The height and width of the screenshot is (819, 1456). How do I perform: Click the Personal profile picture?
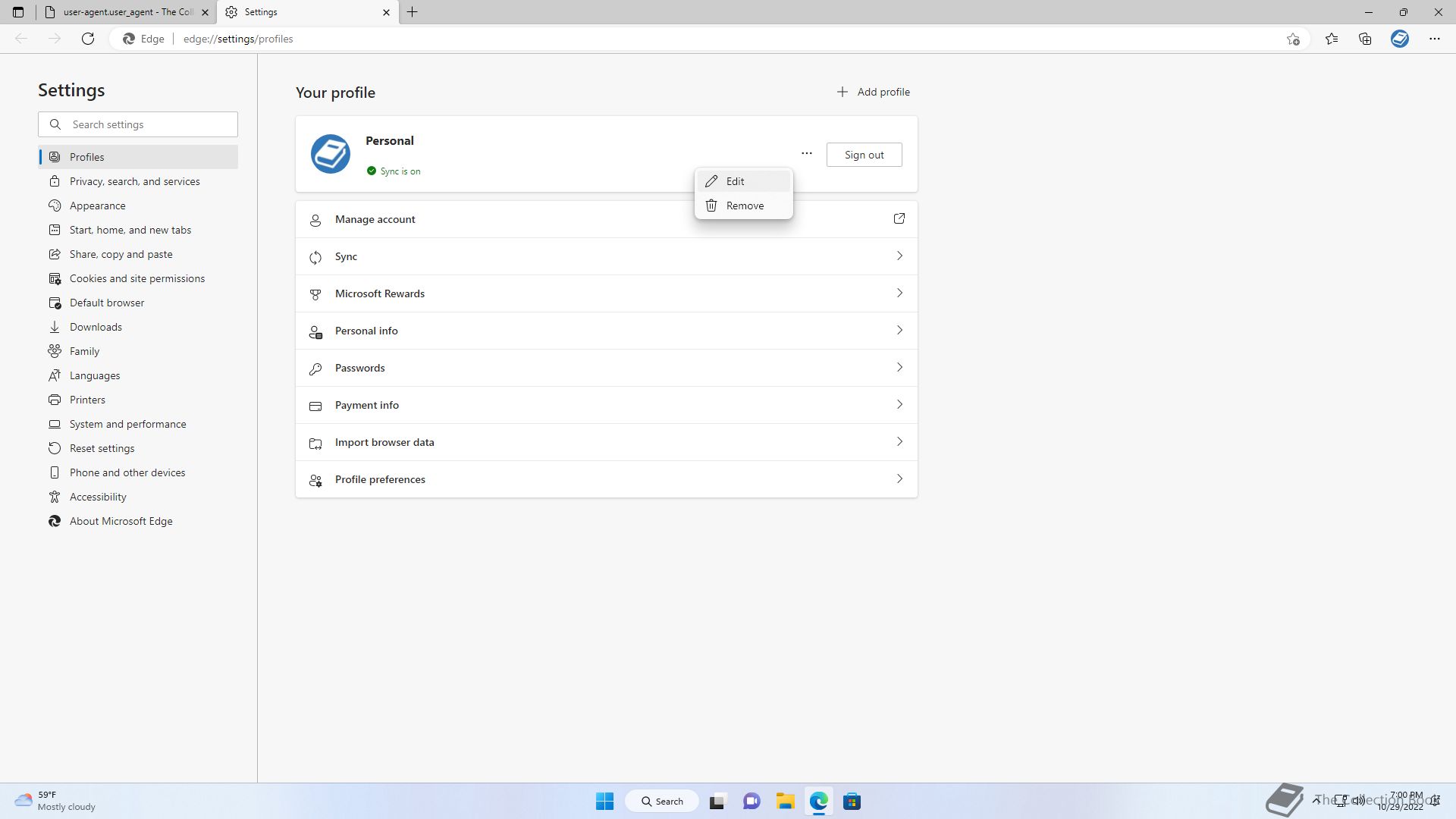click(331, 154)
